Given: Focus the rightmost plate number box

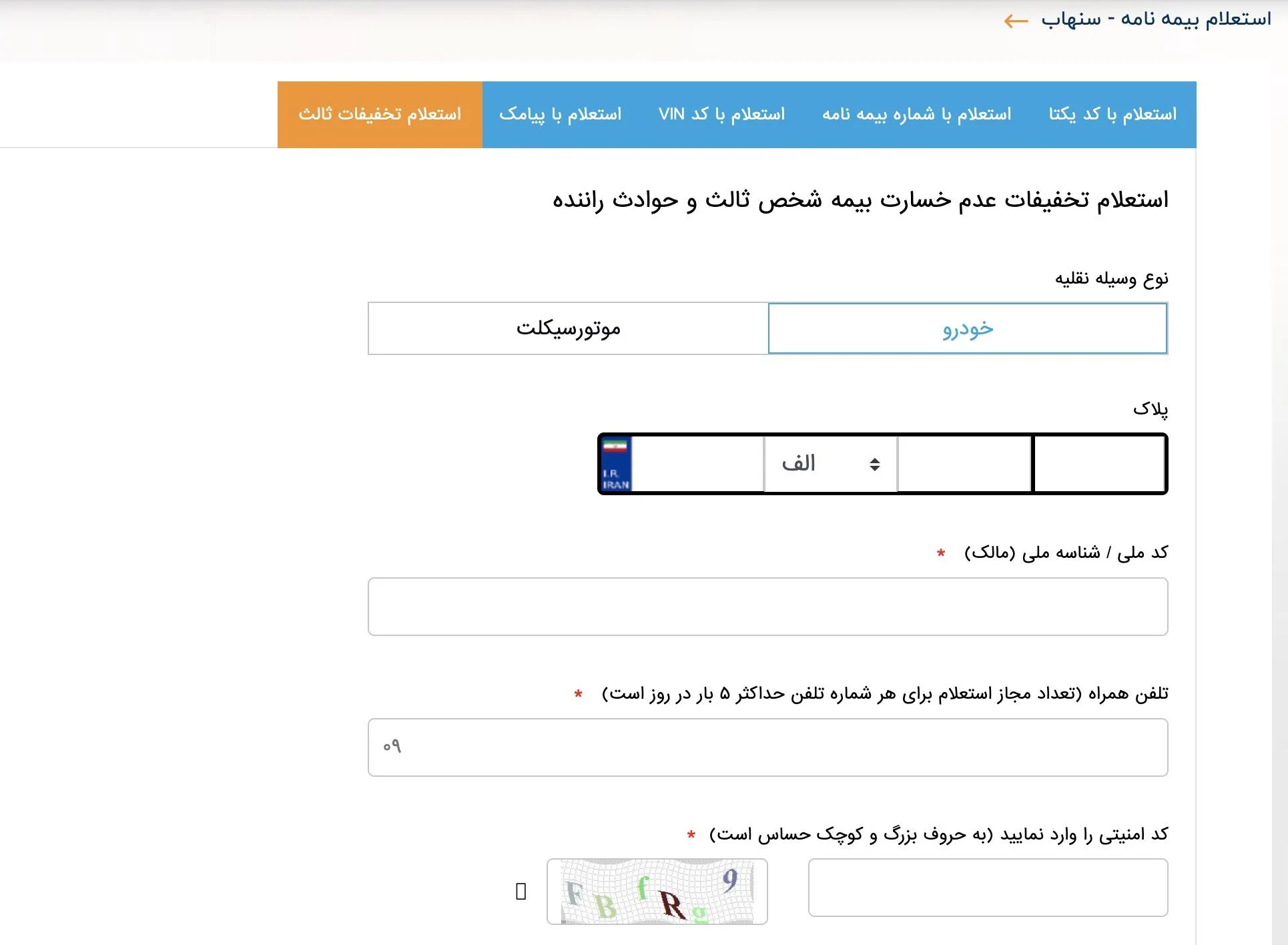Looking at the screenshot, I should pos(1098,464).
